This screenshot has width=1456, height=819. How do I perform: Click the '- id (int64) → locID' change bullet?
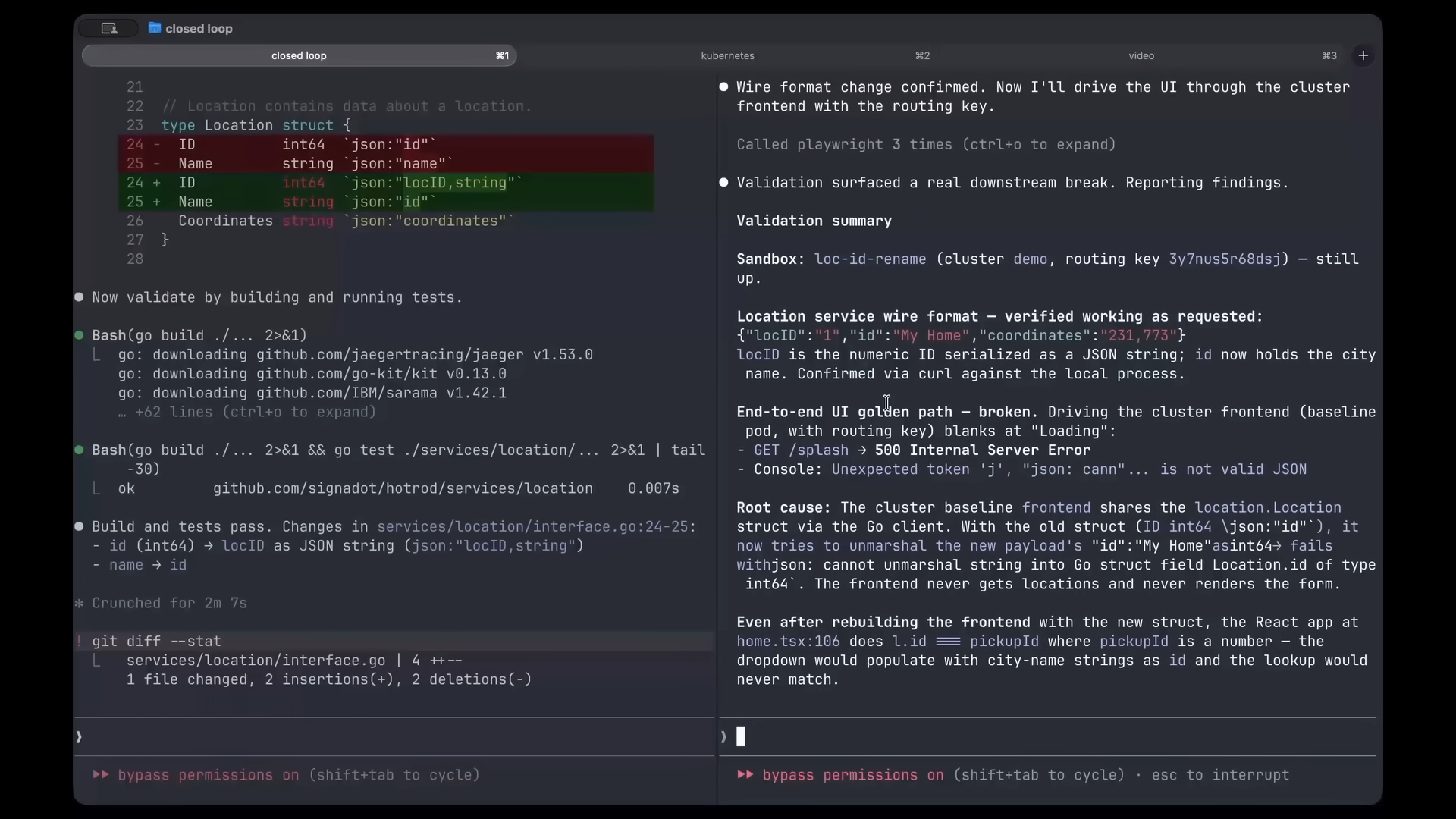[x=337, y=546]
